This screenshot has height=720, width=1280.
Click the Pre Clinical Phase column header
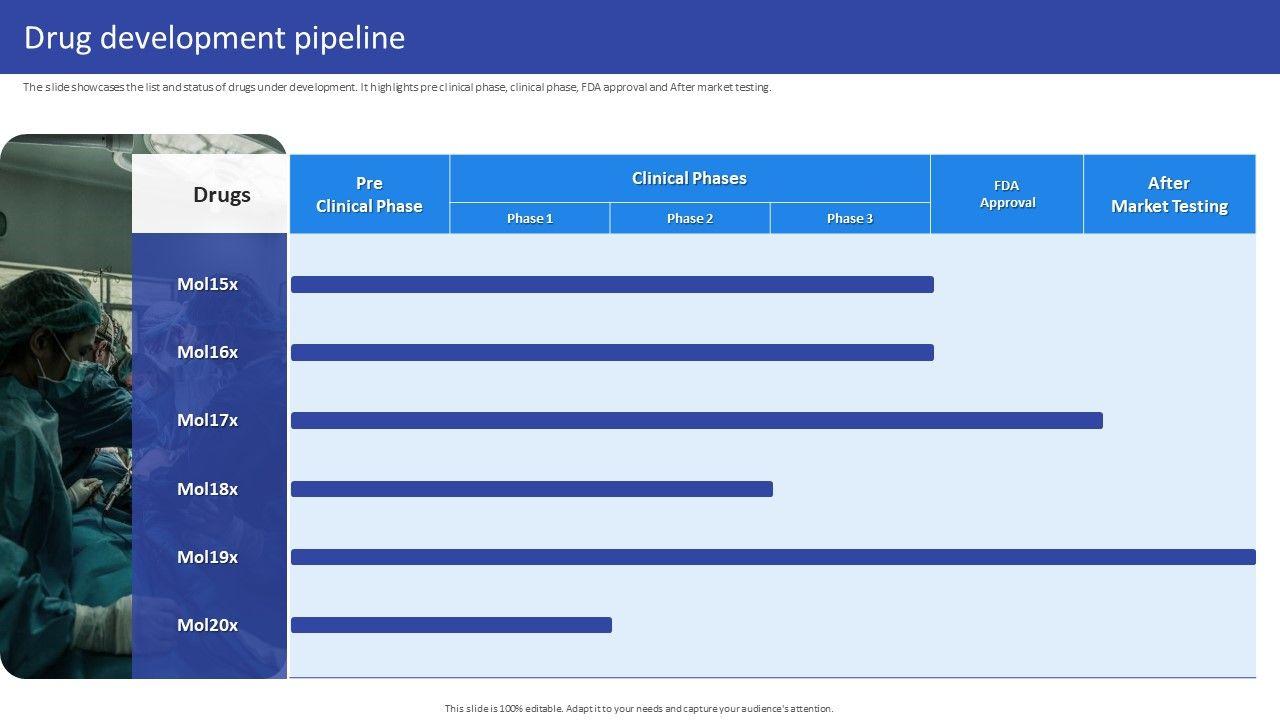coord(369,195)
